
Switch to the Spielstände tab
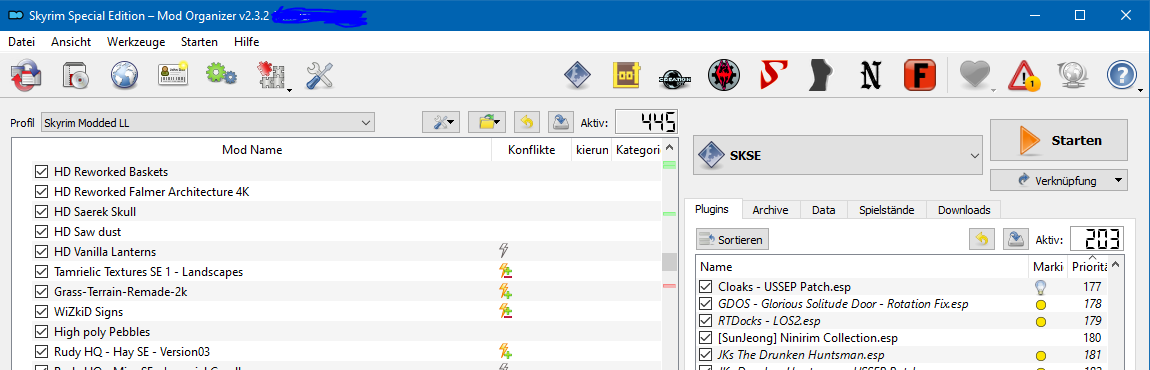click(x=886, y=210)
